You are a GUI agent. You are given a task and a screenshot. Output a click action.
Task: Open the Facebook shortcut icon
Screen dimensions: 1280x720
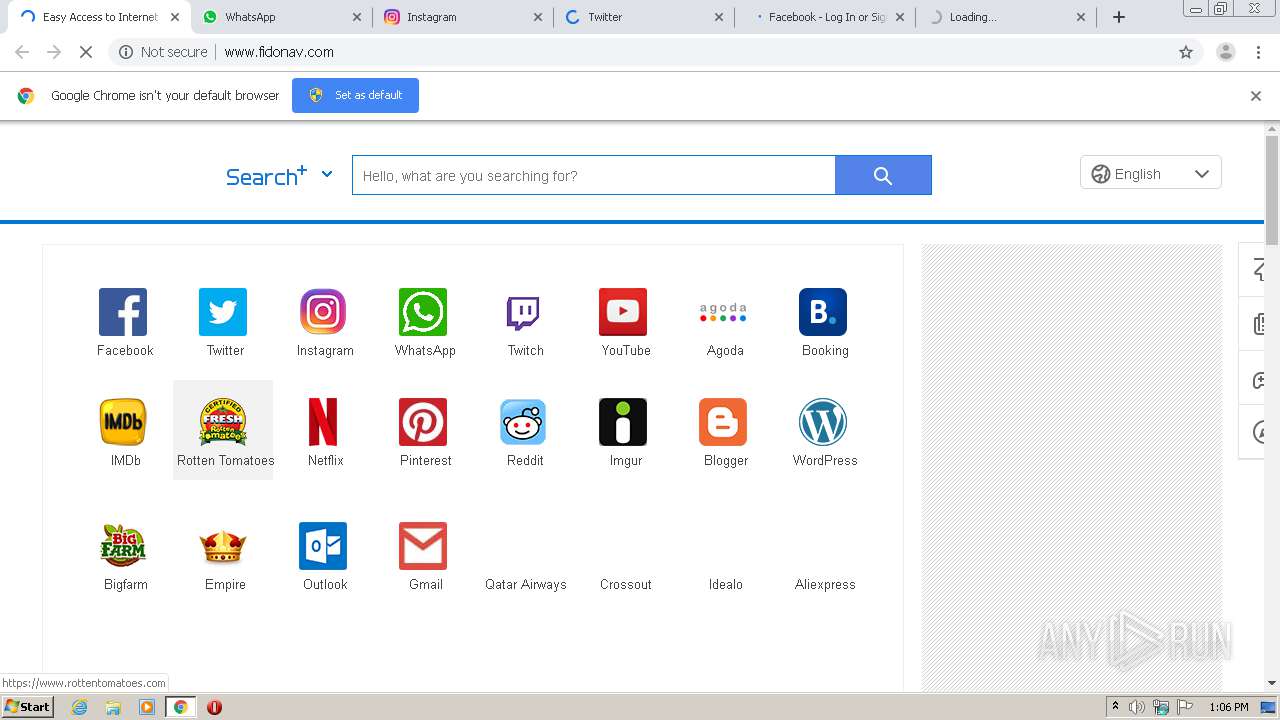[123, 312]
